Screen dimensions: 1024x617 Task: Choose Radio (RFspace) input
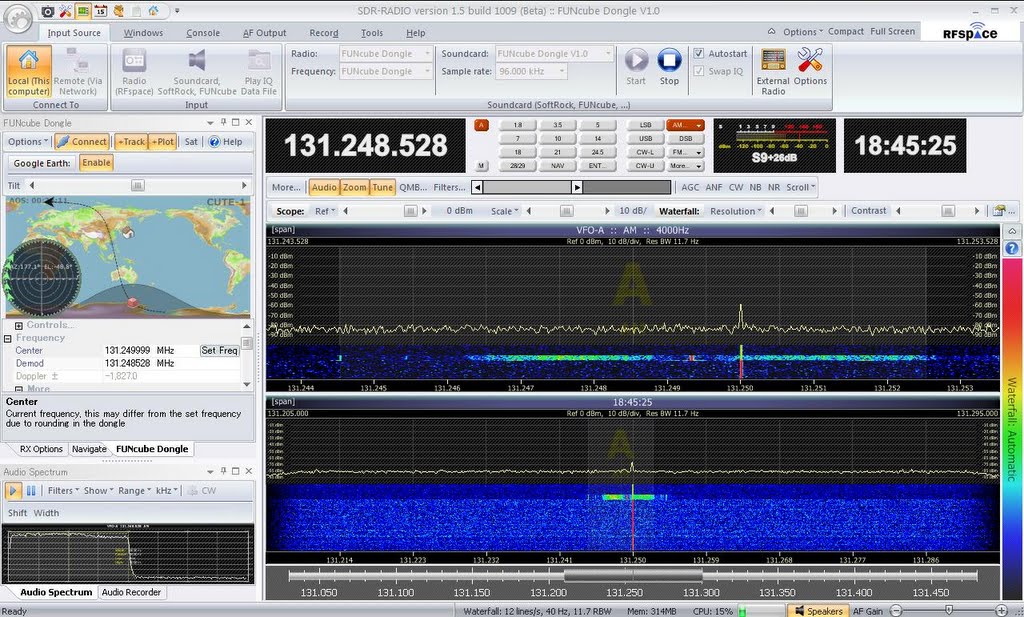(134, 72)
